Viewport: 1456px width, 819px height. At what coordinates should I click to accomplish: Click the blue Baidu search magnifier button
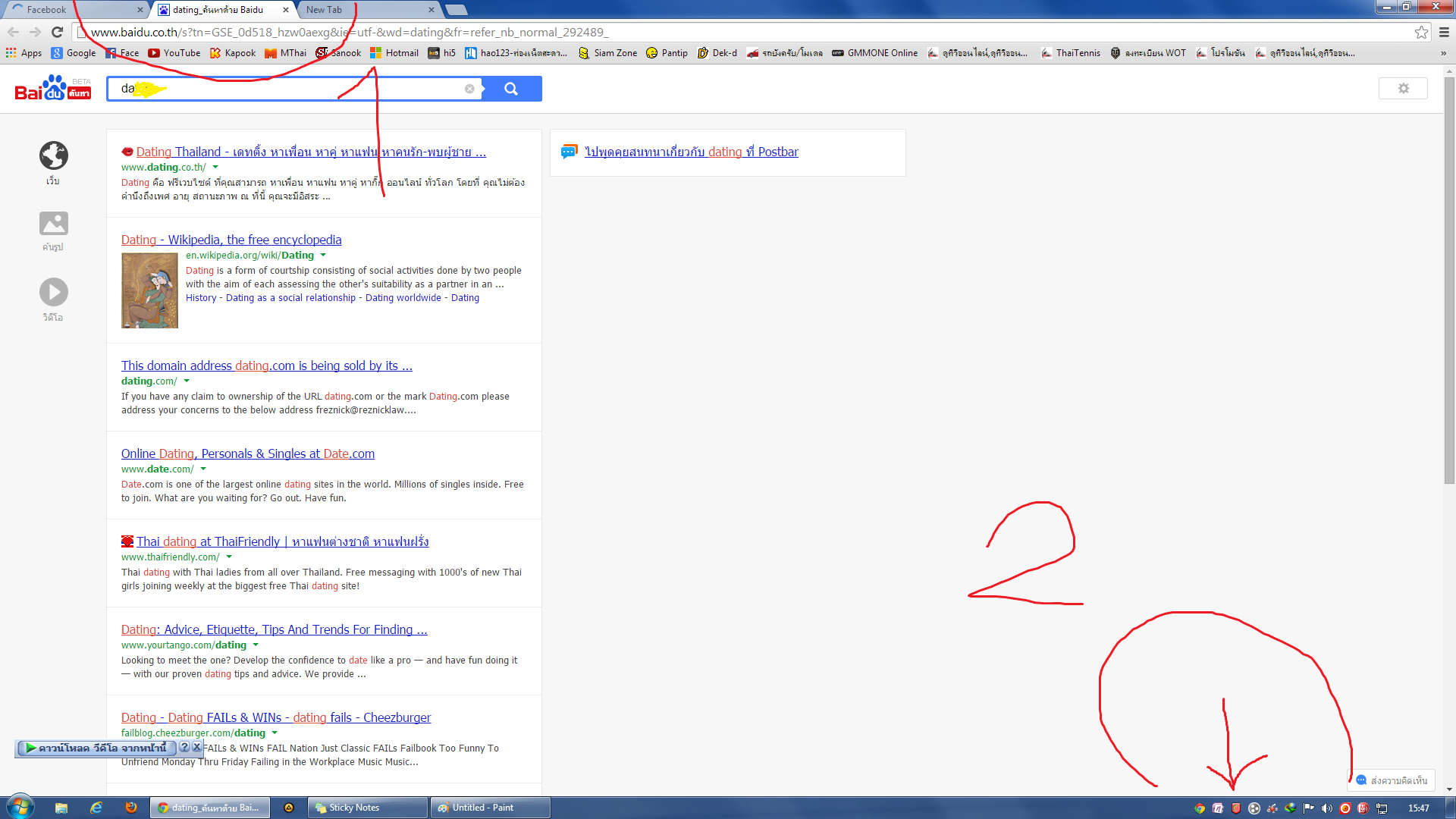tap(511, 89)
